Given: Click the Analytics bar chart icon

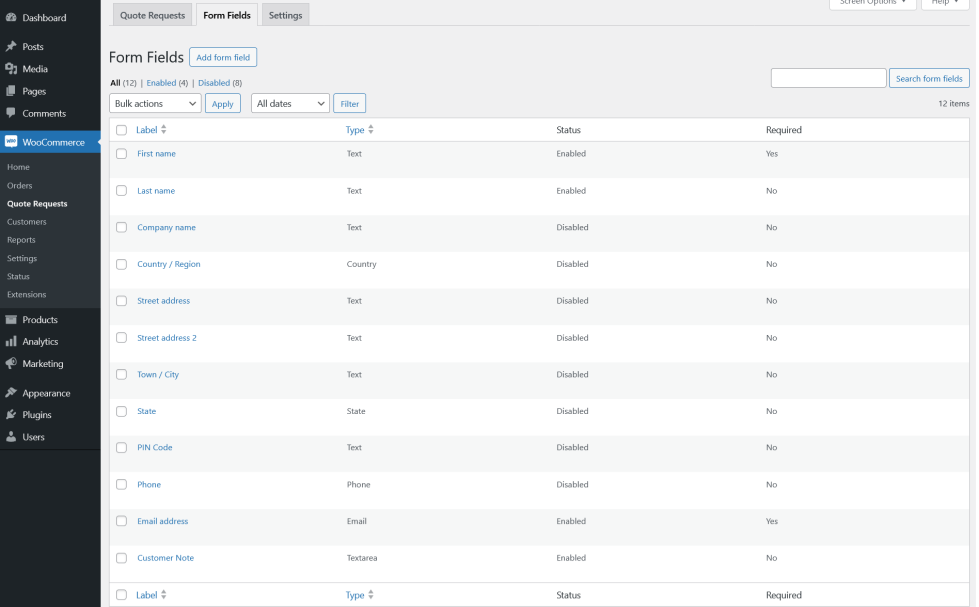Looking at the screenshot, I should coord(11,342).
